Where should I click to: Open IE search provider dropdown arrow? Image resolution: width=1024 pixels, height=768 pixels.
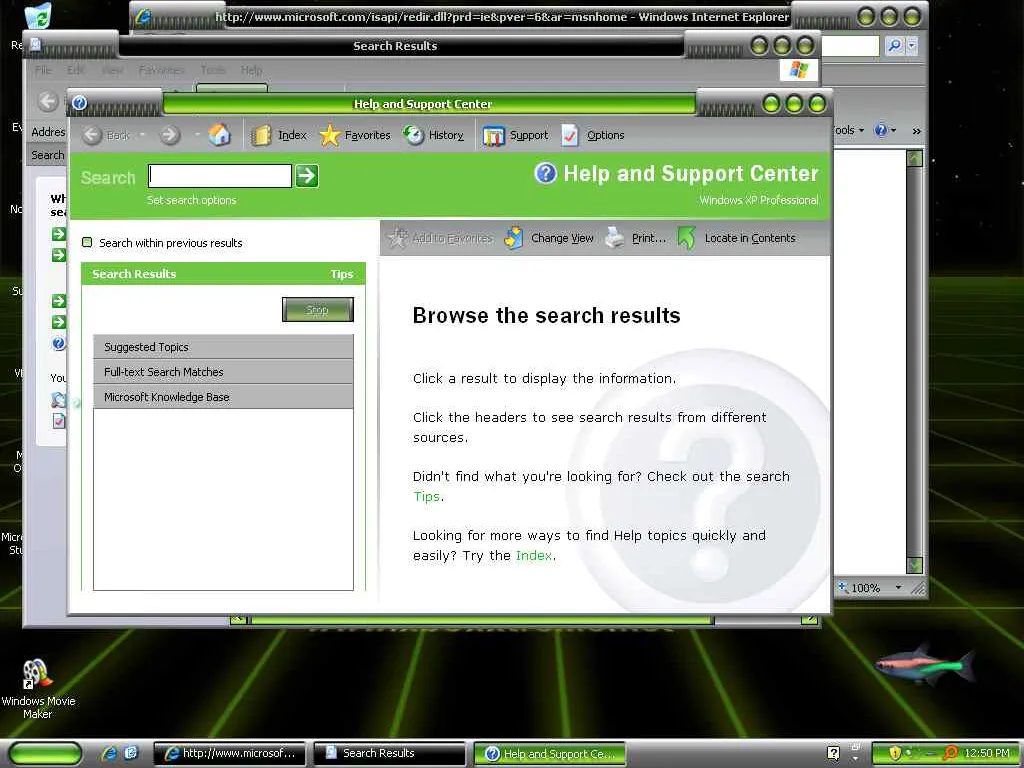[912, 46]
